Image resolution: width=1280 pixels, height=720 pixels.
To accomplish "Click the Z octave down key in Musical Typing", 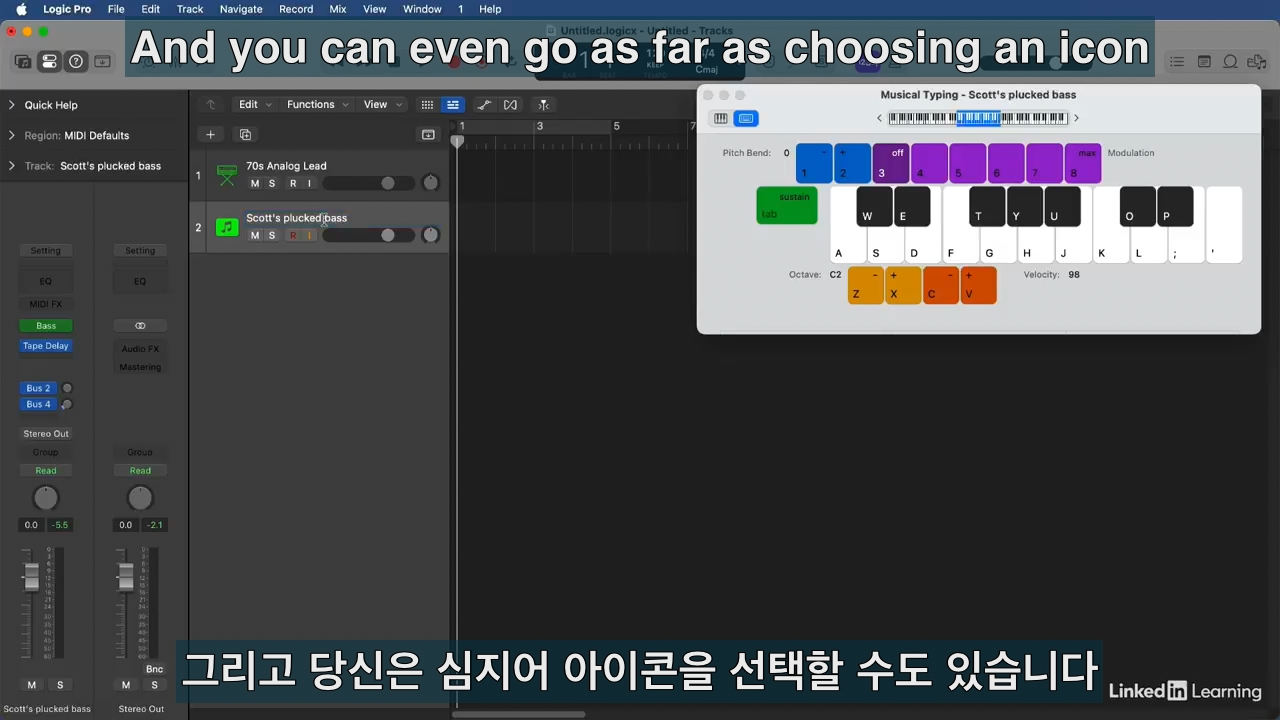I will [x=866, y=285].
